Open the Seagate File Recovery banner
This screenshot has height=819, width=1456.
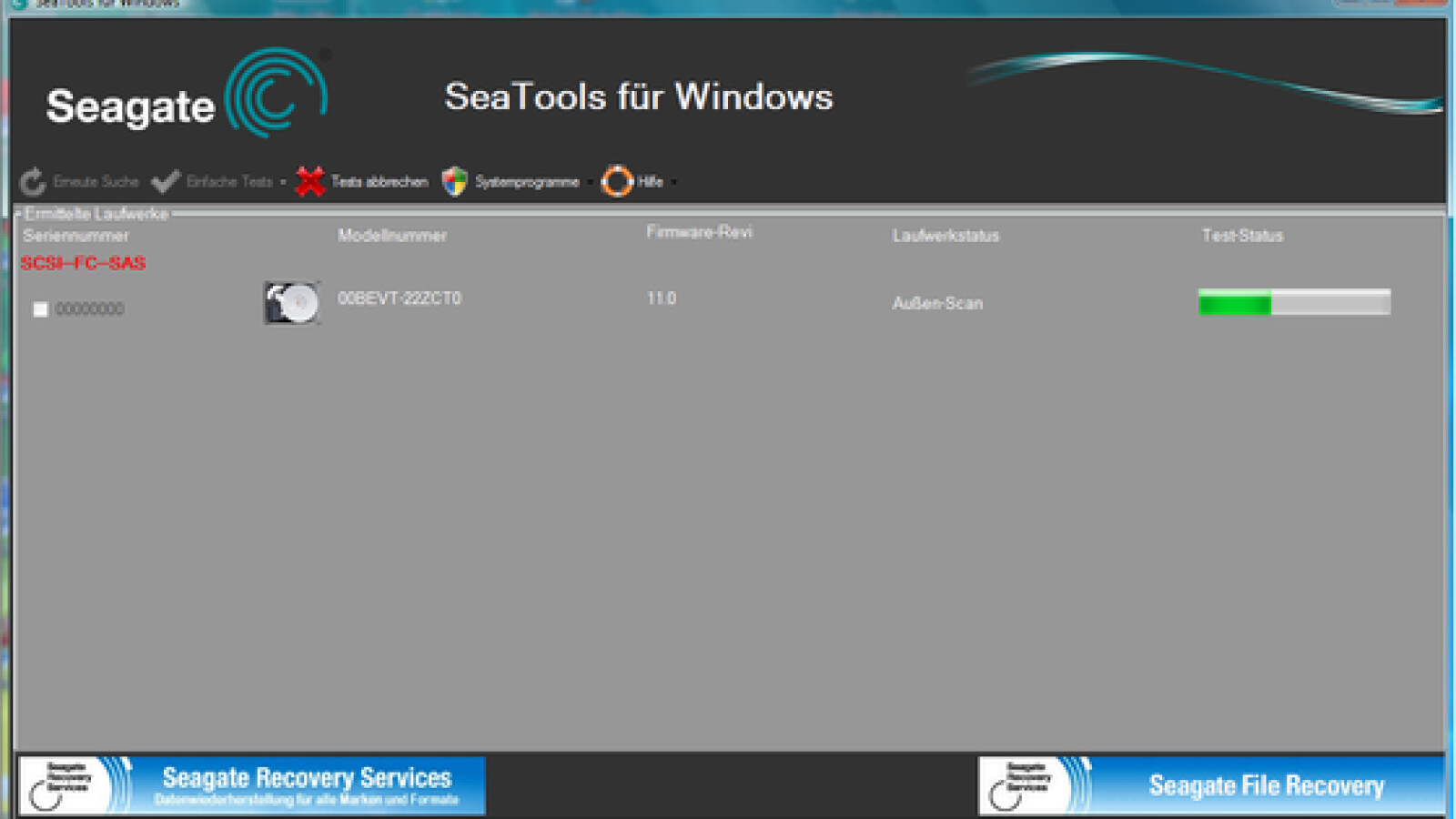coord(1211,785)
